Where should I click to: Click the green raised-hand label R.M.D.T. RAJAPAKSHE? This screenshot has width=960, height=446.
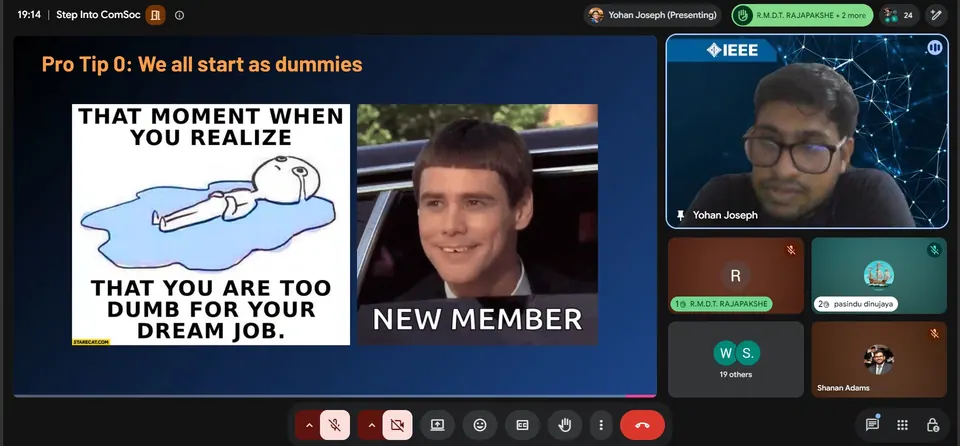[721, 304]
